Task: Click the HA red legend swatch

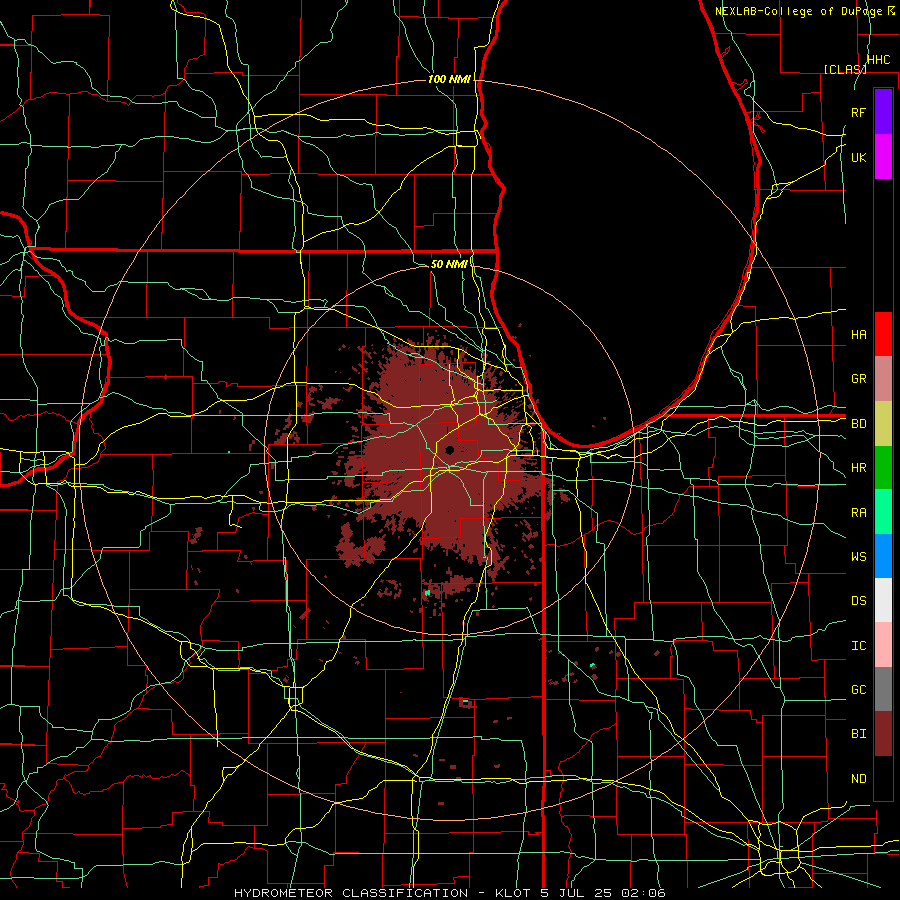Action: (883, 334)
